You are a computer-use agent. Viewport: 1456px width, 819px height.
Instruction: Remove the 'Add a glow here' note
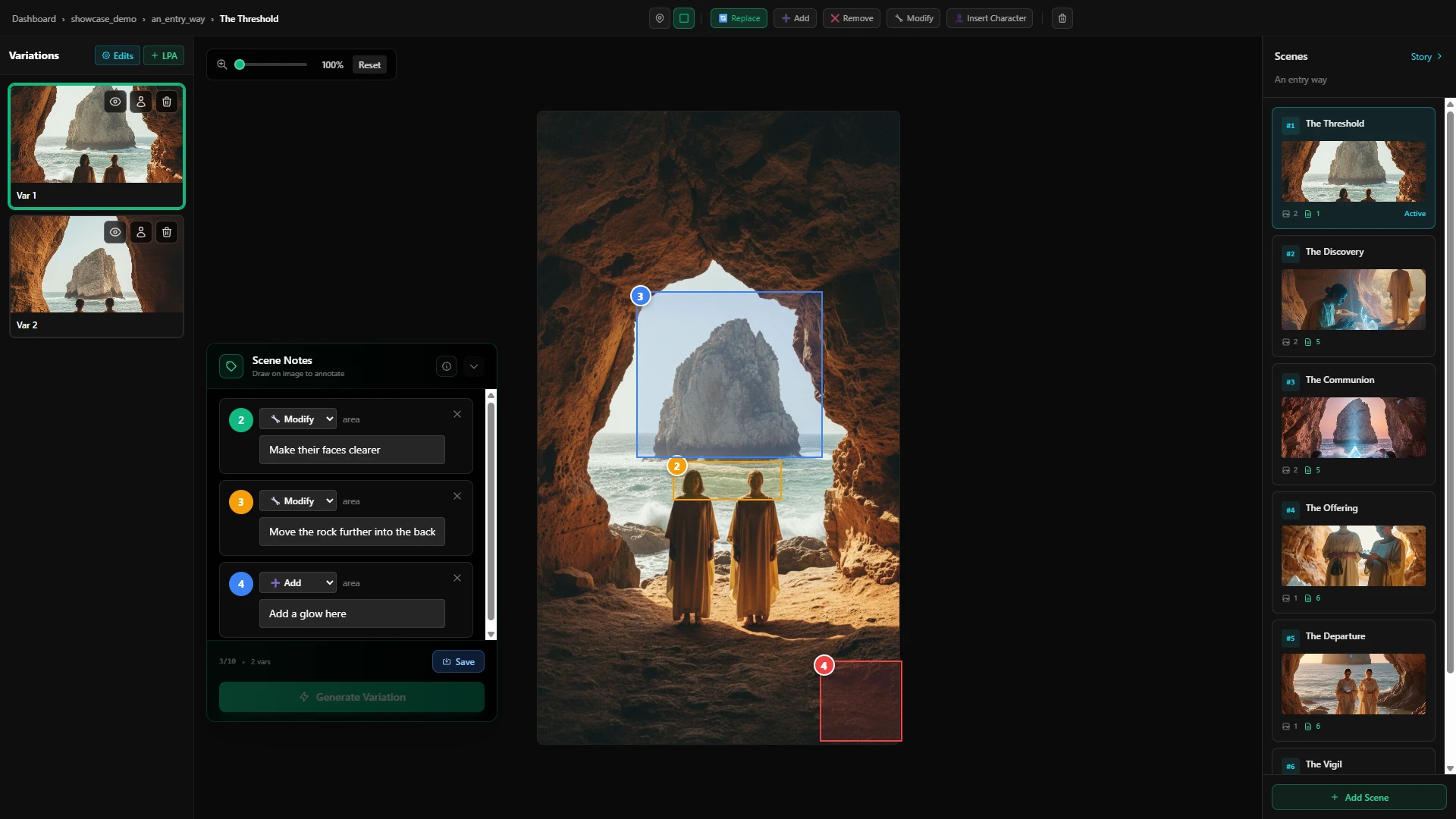pos(457,578)
